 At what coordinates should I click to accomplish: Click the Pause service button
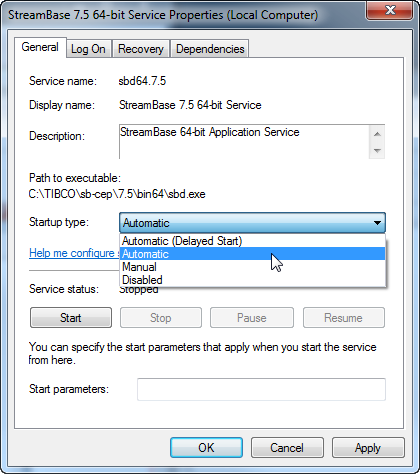pos(252,318)
